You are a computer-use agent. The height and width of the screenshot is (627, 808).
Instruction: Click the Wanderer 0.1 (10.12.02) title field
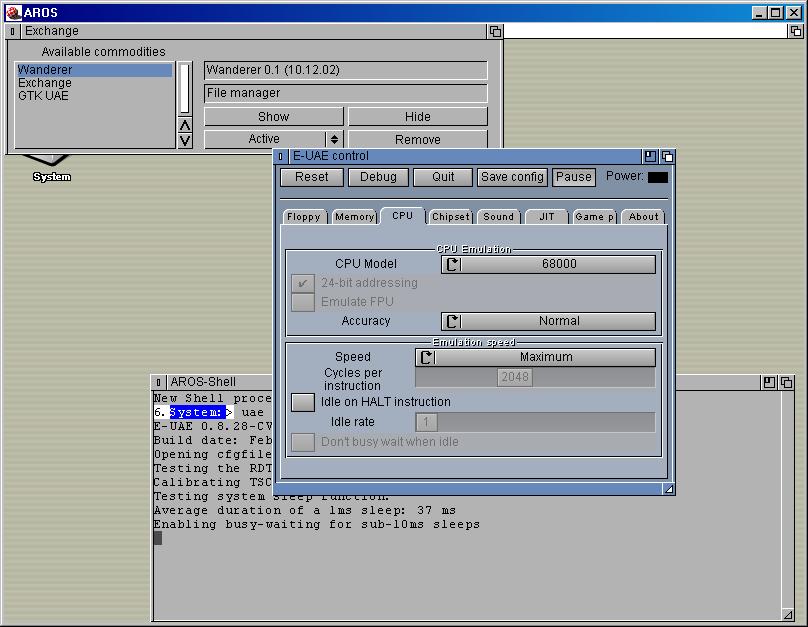[x=346, y=70]
